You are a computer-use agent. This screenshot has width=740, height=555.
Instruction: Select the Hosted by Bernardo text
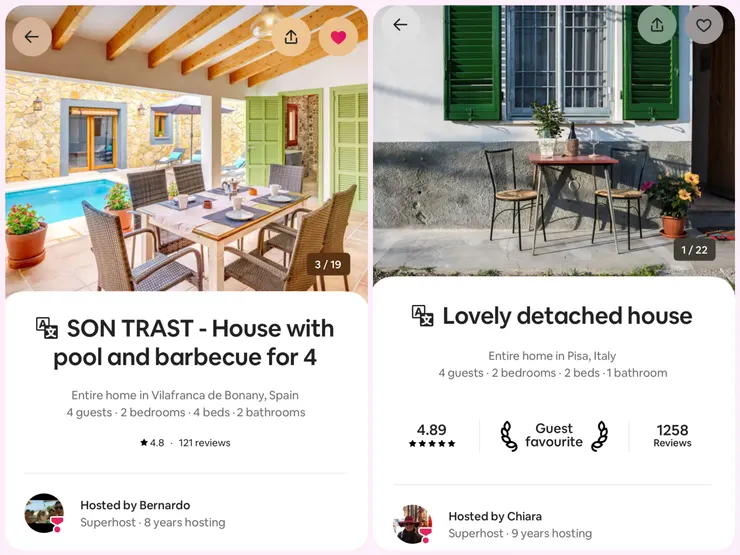click(135, 505)
